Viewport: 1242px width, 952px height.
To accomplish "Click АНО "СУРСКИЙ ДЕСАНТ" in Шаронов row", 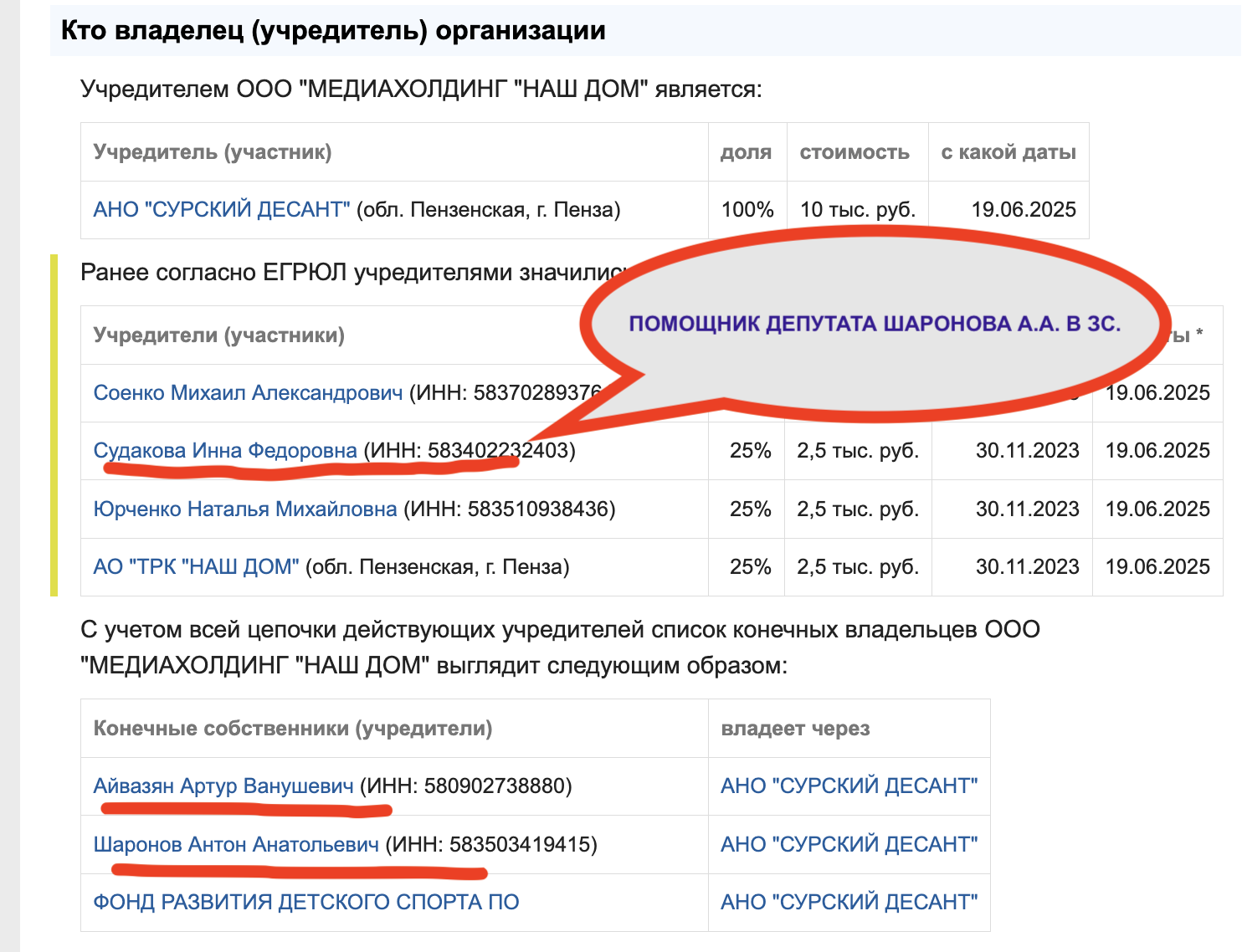I will pyautogui.click(x=849, y=844).
